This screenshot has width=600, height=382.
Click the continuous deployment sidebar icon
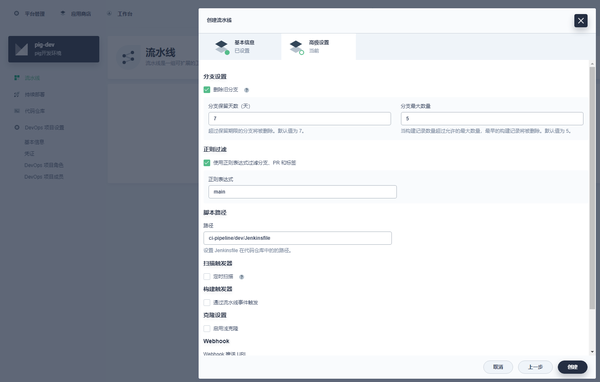(x=16, y=95)
